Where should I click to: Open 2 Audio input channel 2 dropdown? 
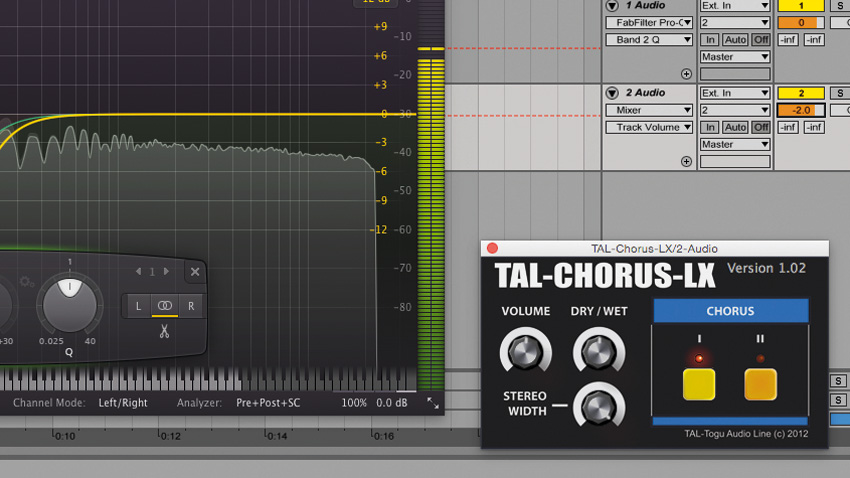(735, 110)
